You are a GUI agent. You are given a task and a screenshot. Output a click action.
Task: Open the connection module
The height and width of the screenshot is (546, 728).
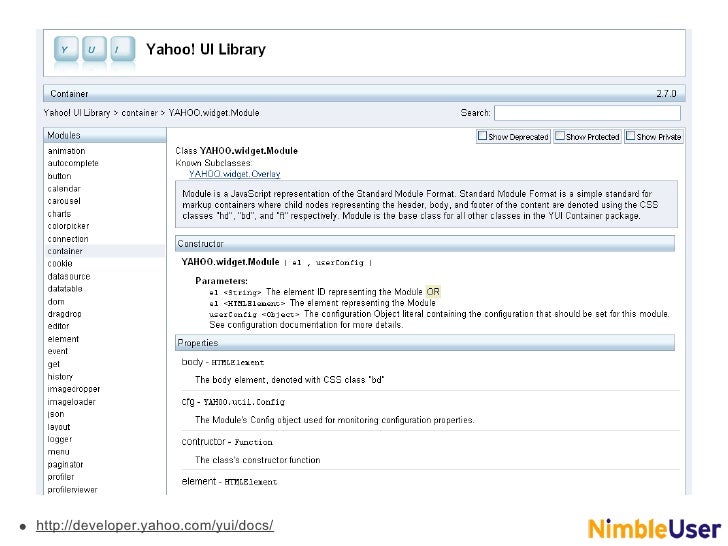click(68, 239)
